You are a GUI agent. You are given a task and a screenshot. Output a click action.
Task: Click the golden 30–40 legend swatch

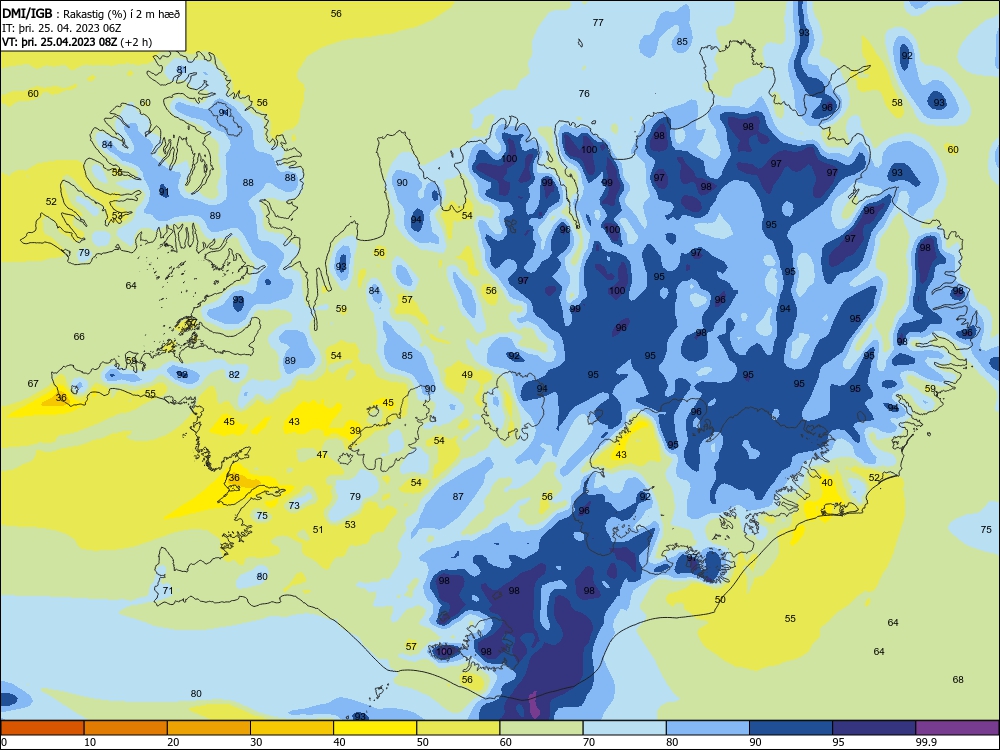(x=292, y=728)
